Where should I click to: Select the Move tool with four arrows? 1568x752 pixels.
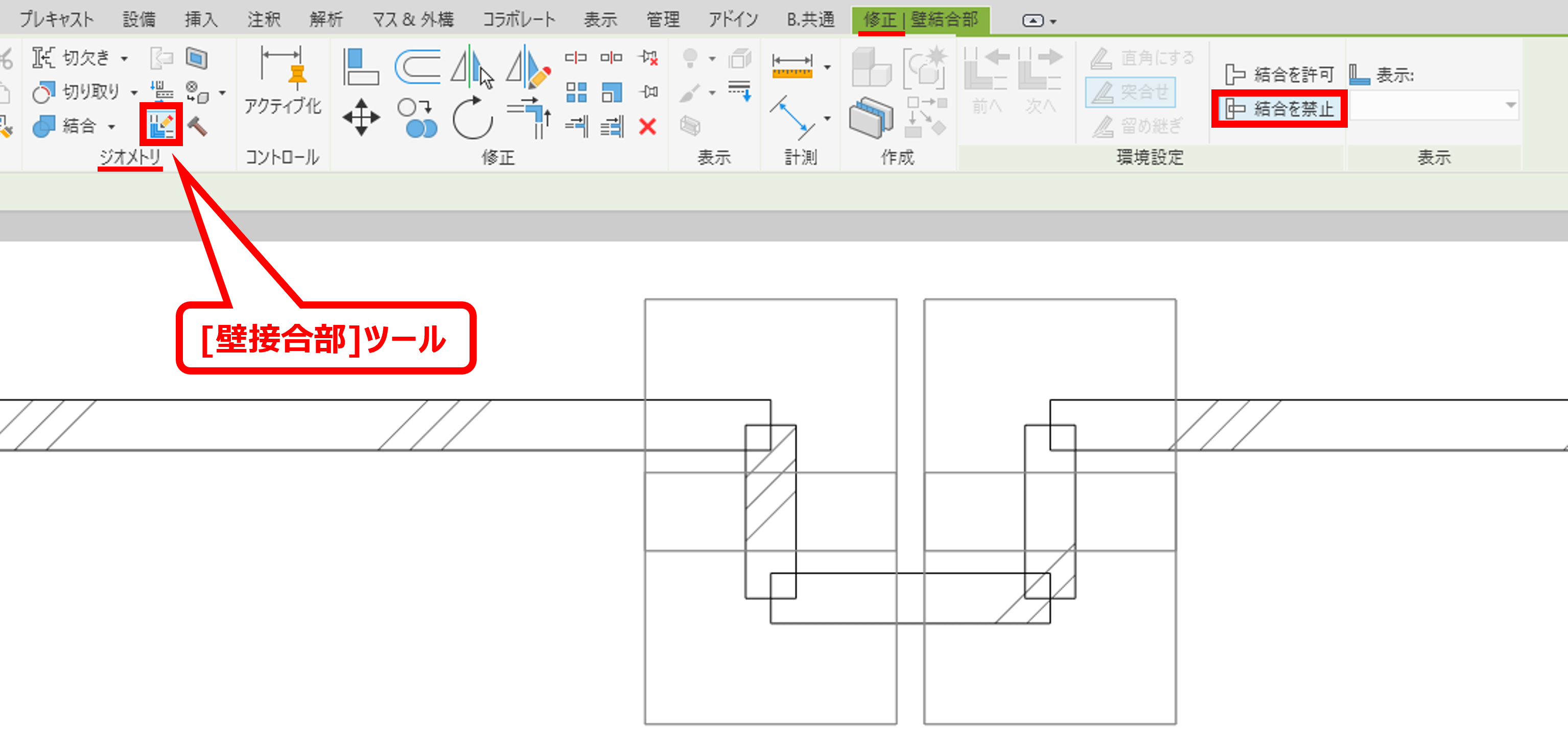[x=361, y=117]
